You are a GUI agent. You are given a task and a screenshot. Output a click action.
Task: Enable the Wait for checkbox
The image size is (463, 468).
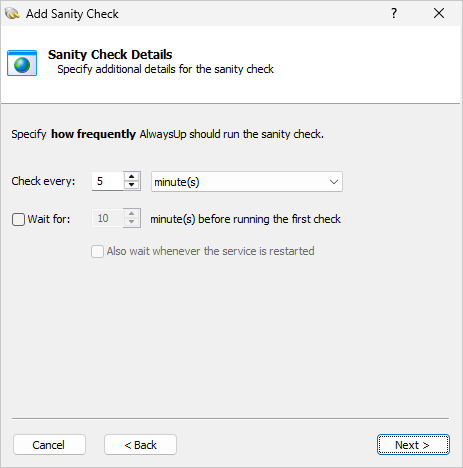[18, 219]
